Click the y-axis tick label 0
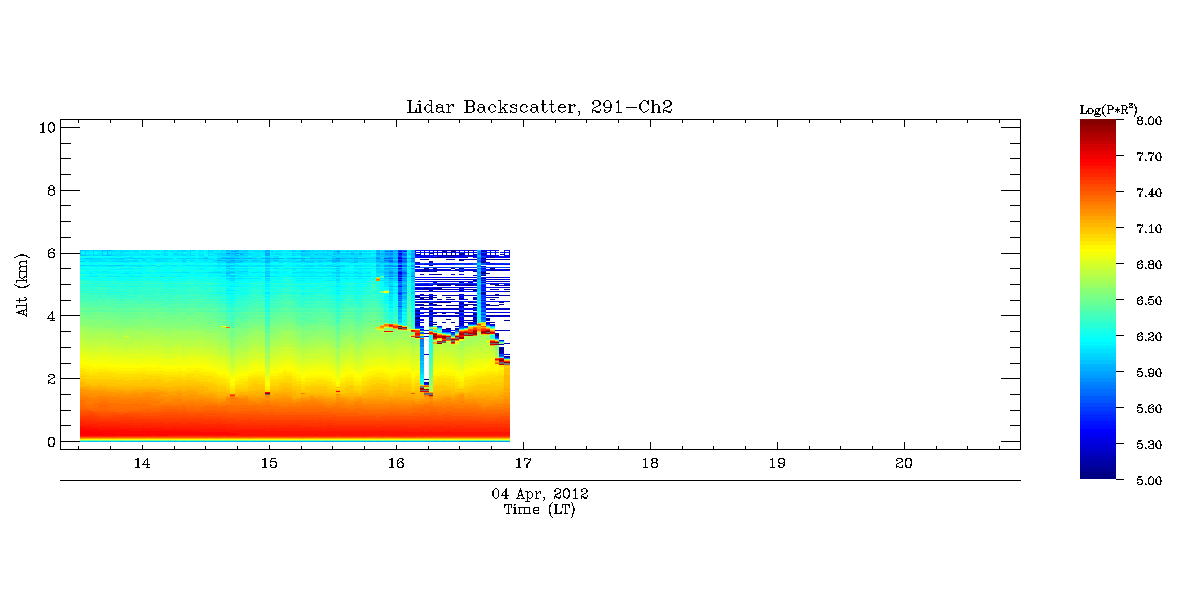This screenshot has width=1200, height=600. pyautogui.click(x=50, y=442)
